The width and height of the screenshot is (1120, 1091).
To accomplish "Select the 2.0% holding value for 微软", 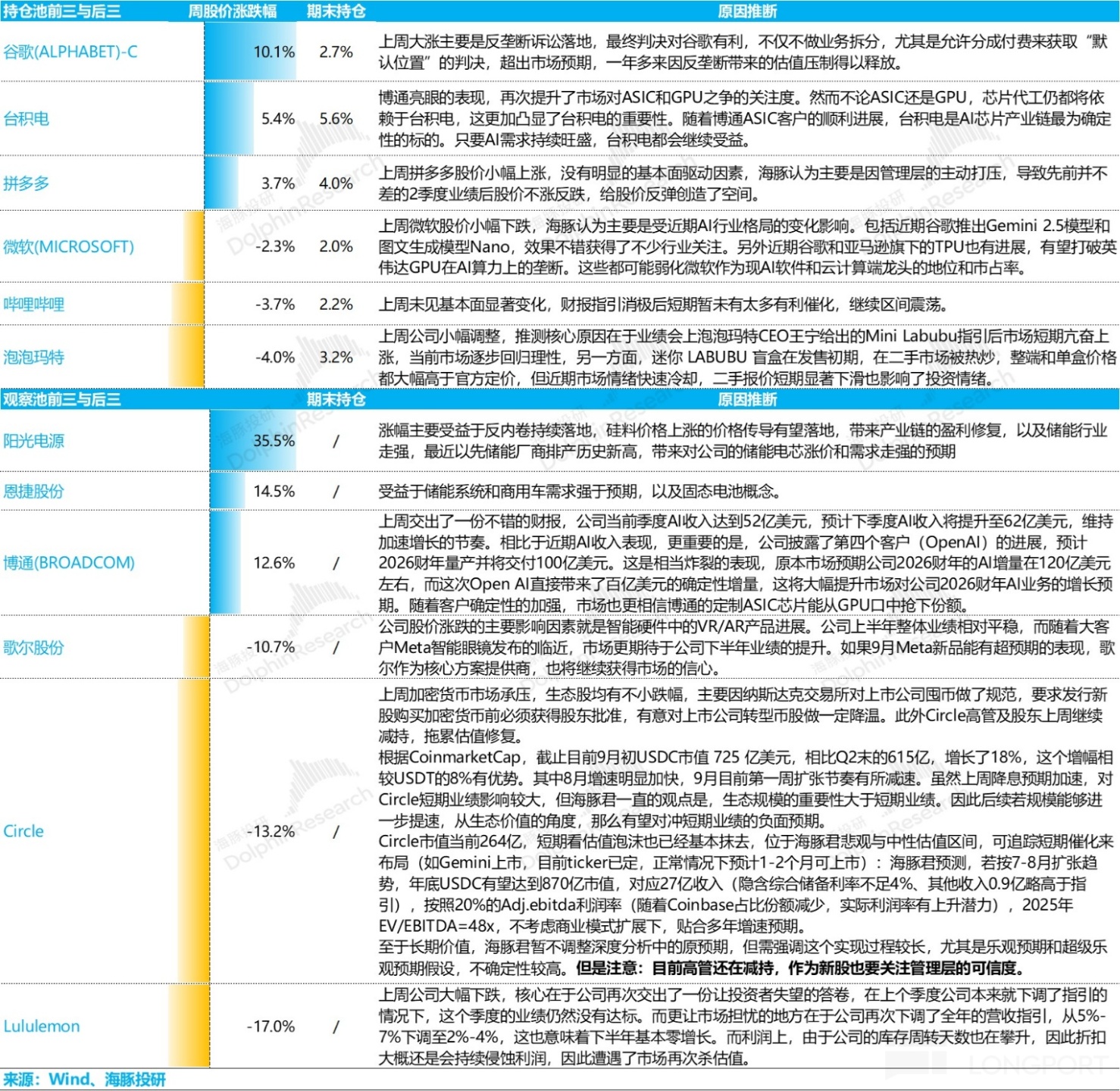I will point(336,246).
